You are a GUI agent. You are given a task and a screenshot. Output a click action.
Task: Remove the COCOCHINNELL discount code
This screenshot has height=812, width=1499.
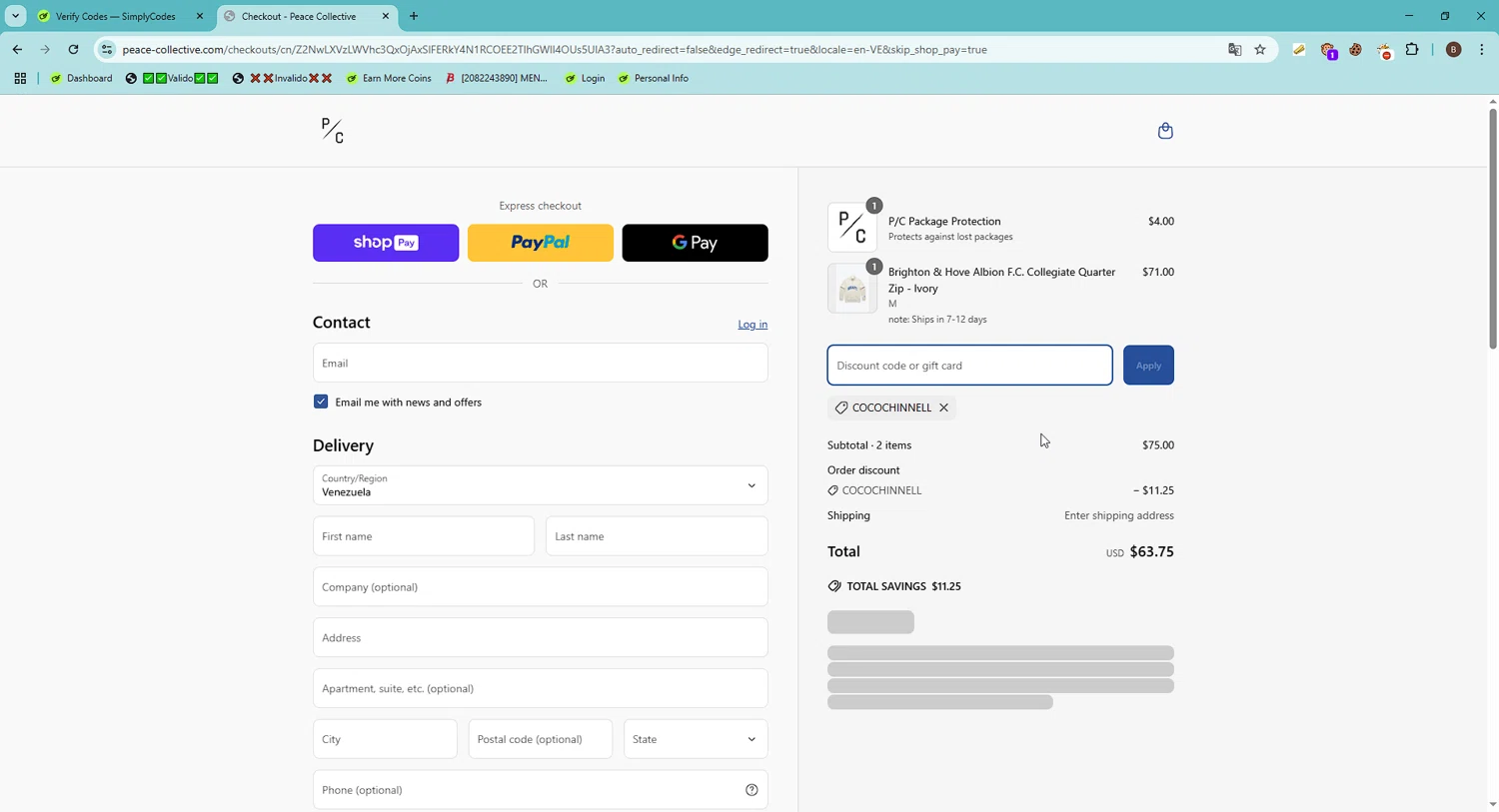click(943, 407)
